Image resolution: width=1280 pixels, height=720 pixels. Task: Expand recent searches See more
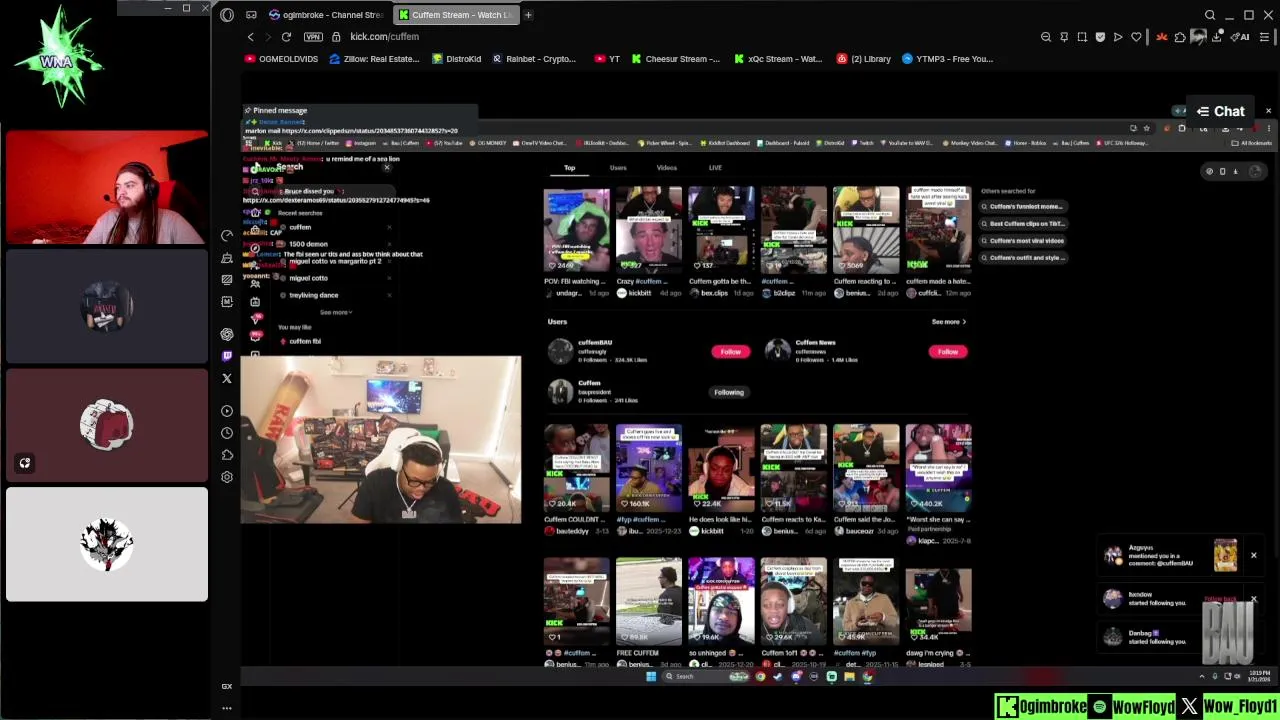click(x=336, y=313)
